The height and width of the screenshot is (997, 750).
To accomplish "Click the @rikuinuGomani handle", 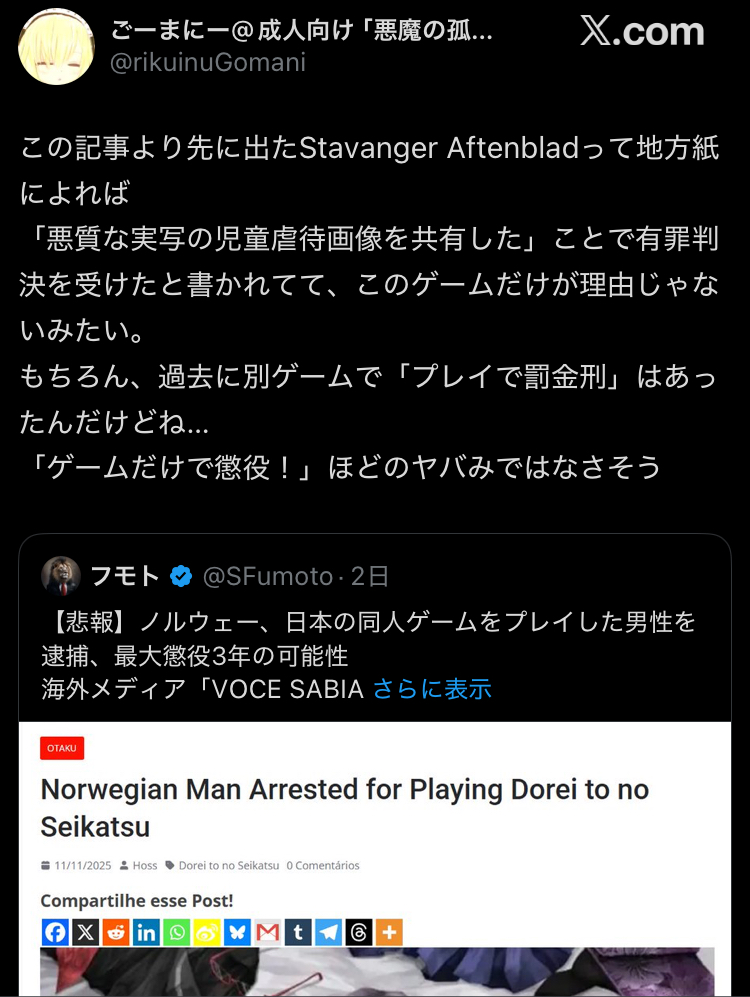I will point(208,62).
